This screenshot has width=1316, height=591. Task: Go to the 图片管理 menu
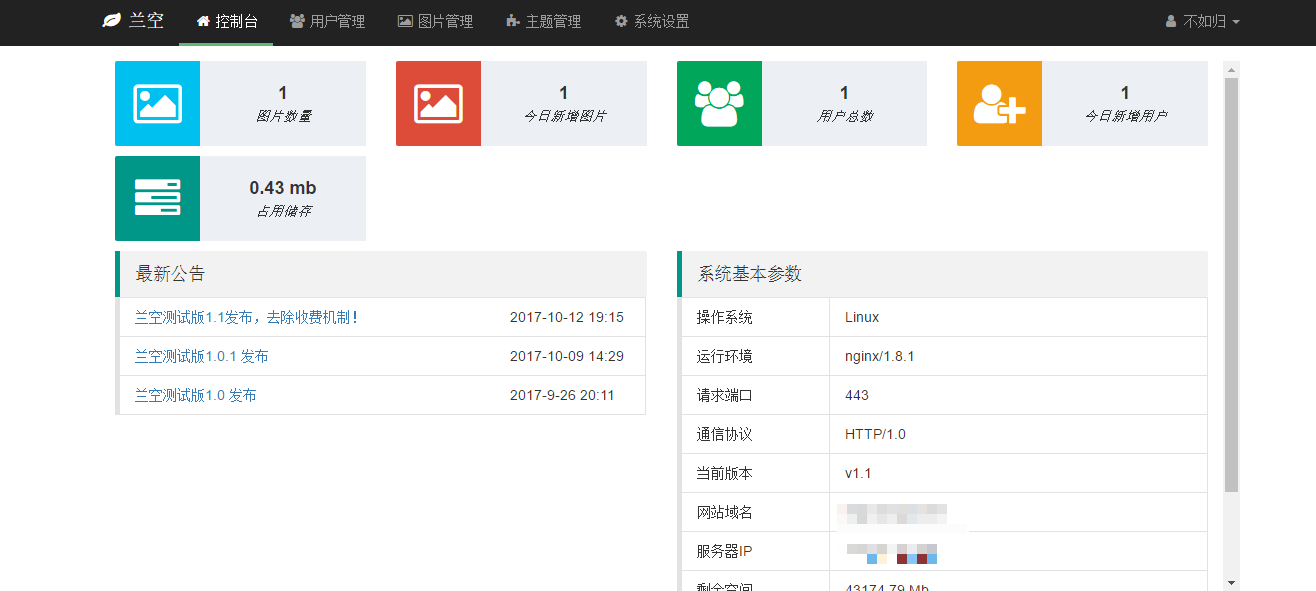pyautogui.click(x=435, y=21)
